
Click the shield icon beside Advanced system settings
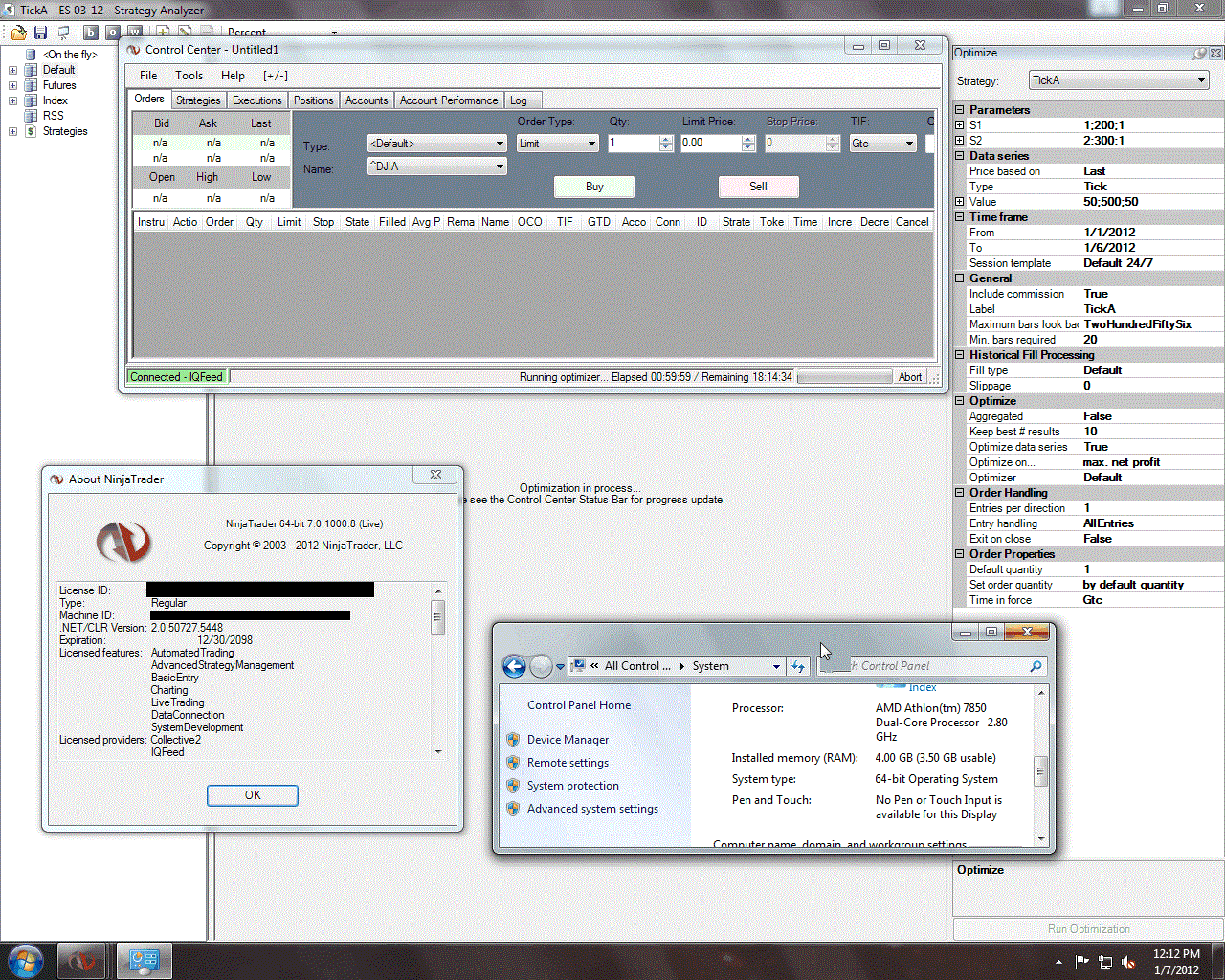513,809
